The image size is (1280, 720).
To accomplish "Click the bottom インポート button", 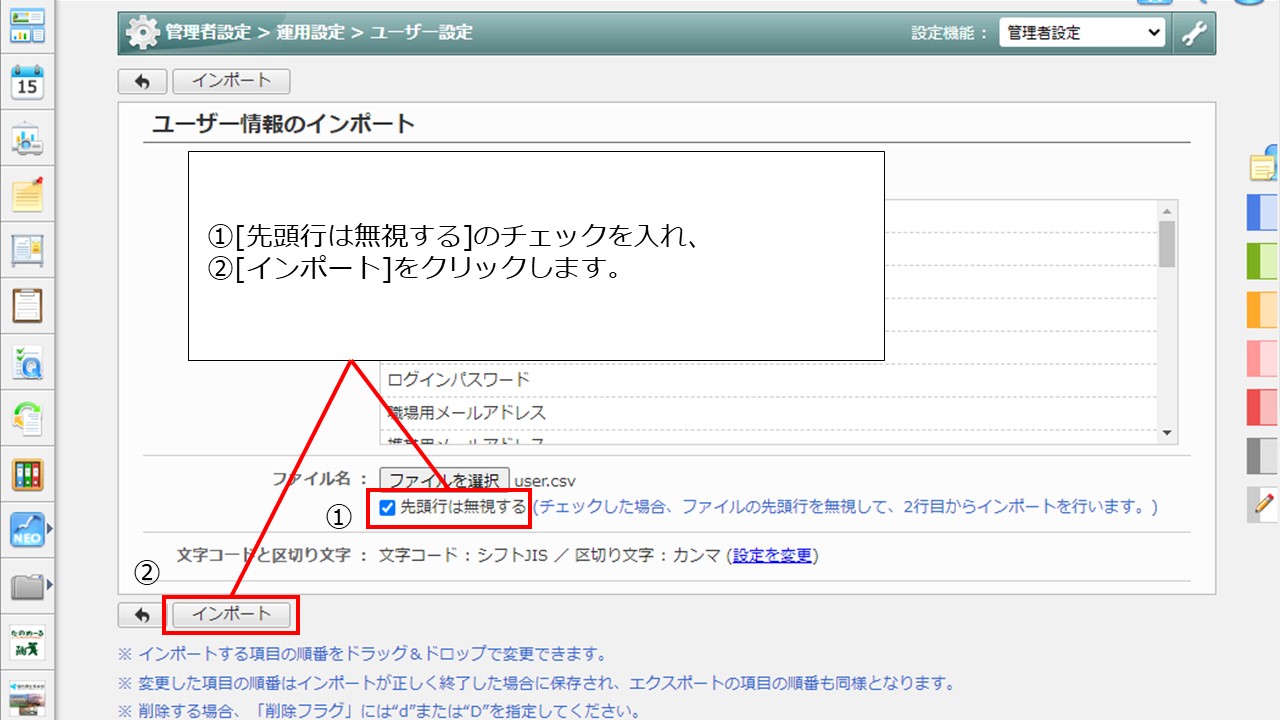I will tap(231, 614).
